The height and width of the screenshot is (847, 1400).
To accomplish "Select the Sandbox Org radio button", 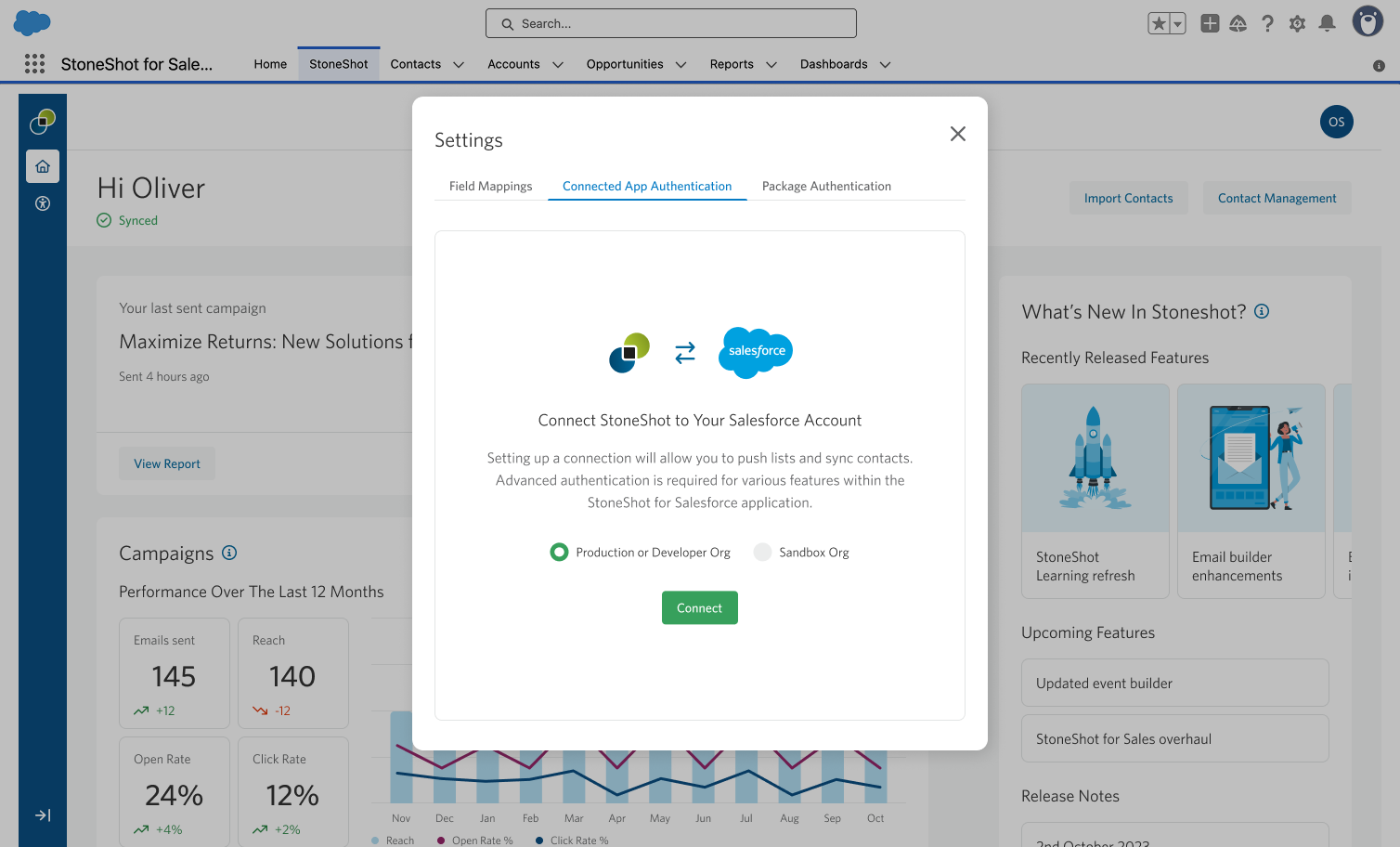I will tap(762, 553).
